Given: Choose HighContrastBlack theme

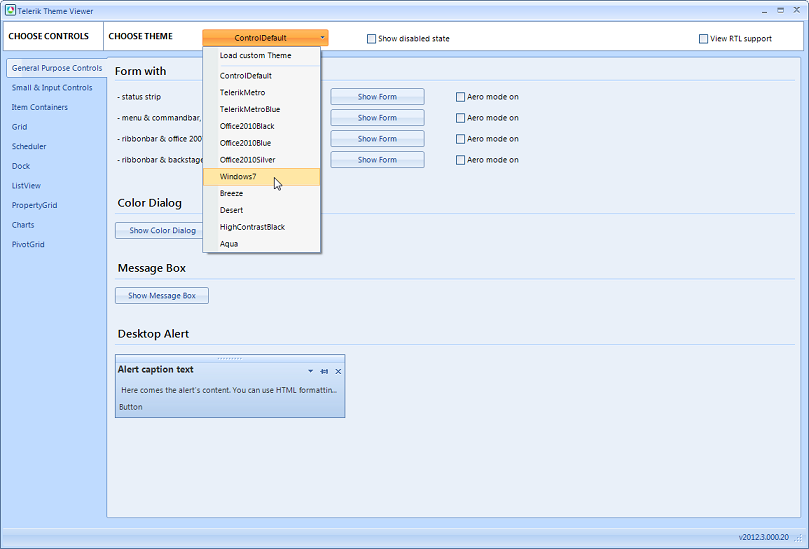Looking at the screenshot, I should [262, 227].
